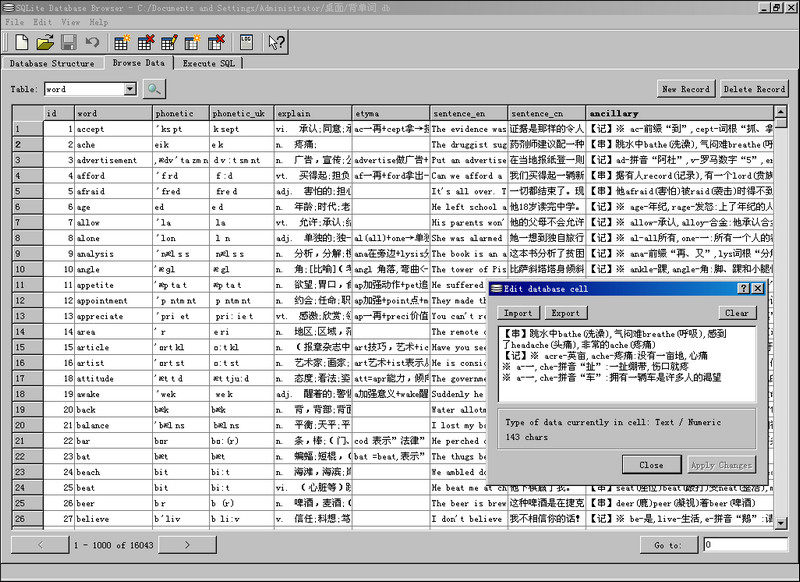Sort by the id column header
Screen dimensions: 800x582
point(59,113)
